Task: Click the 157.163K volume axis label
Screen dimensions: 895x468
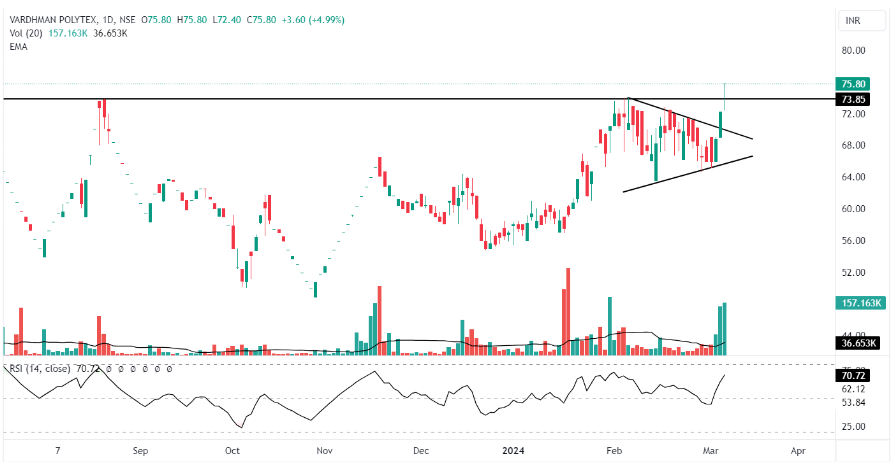Action: coord(858,302)
